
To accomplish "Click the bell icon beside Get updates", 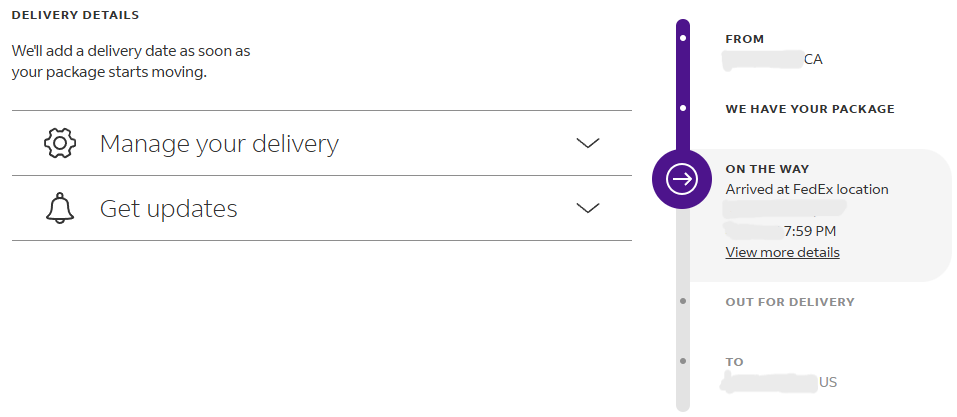I will pyautogui.click(x=60, y=208).
